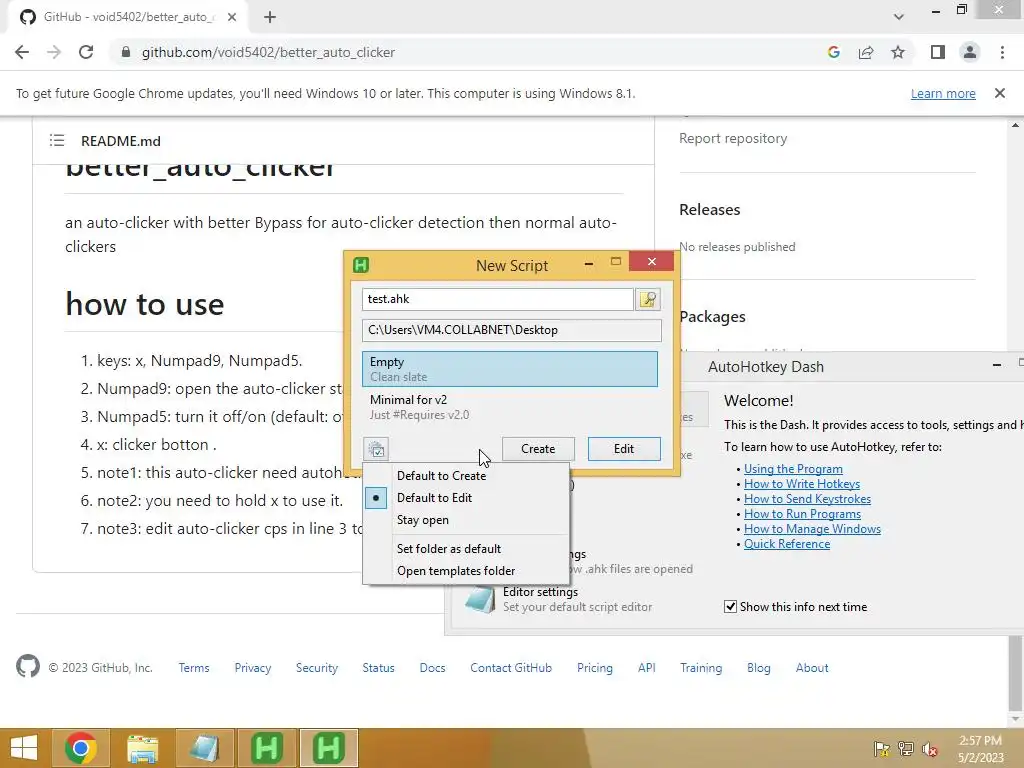Viewport: 1024px width, 768px height.
Task: Open How to Run Programs link
Action: click(x=802, y=514)
